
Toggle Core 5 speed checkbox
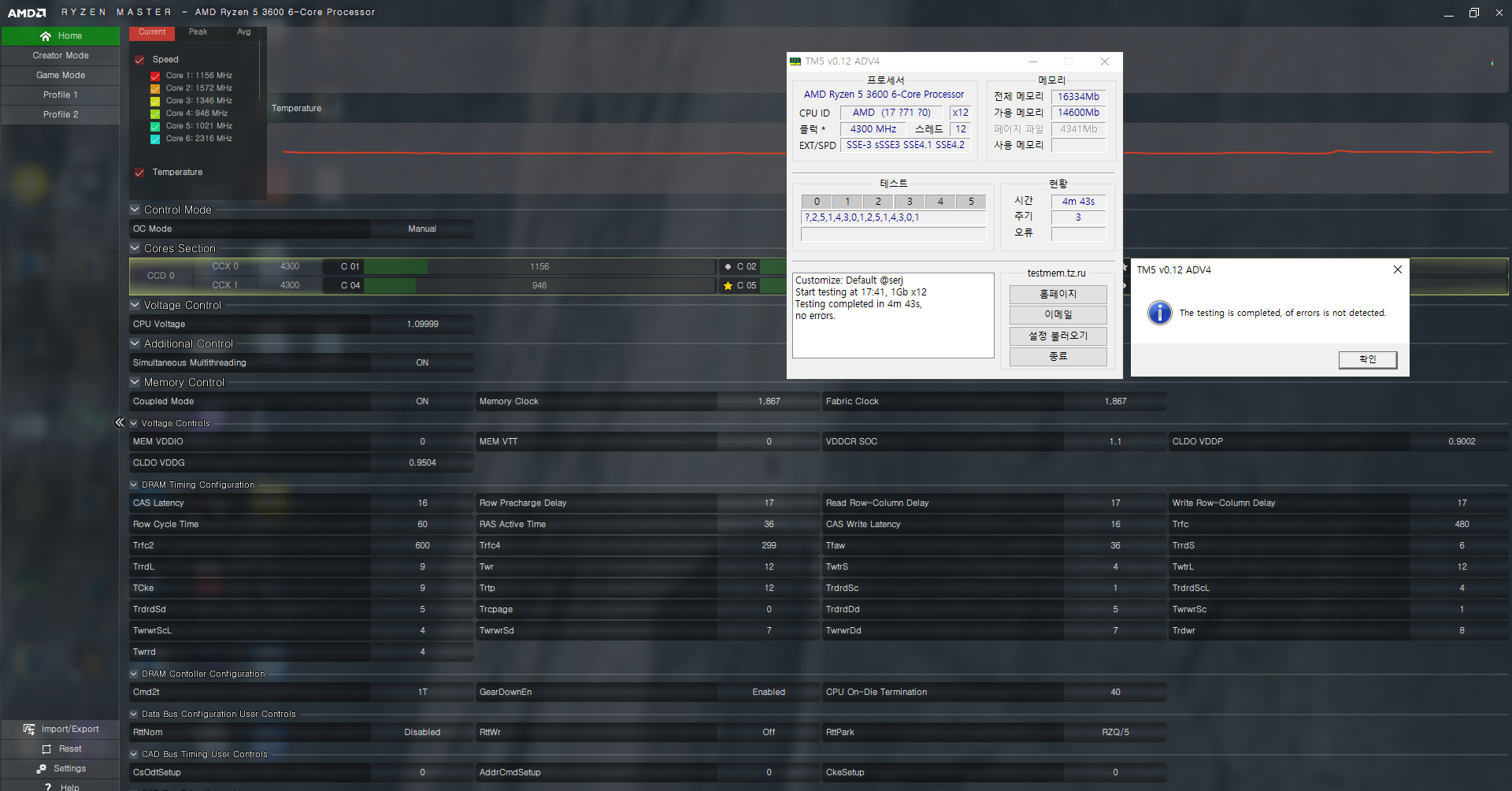155,127
